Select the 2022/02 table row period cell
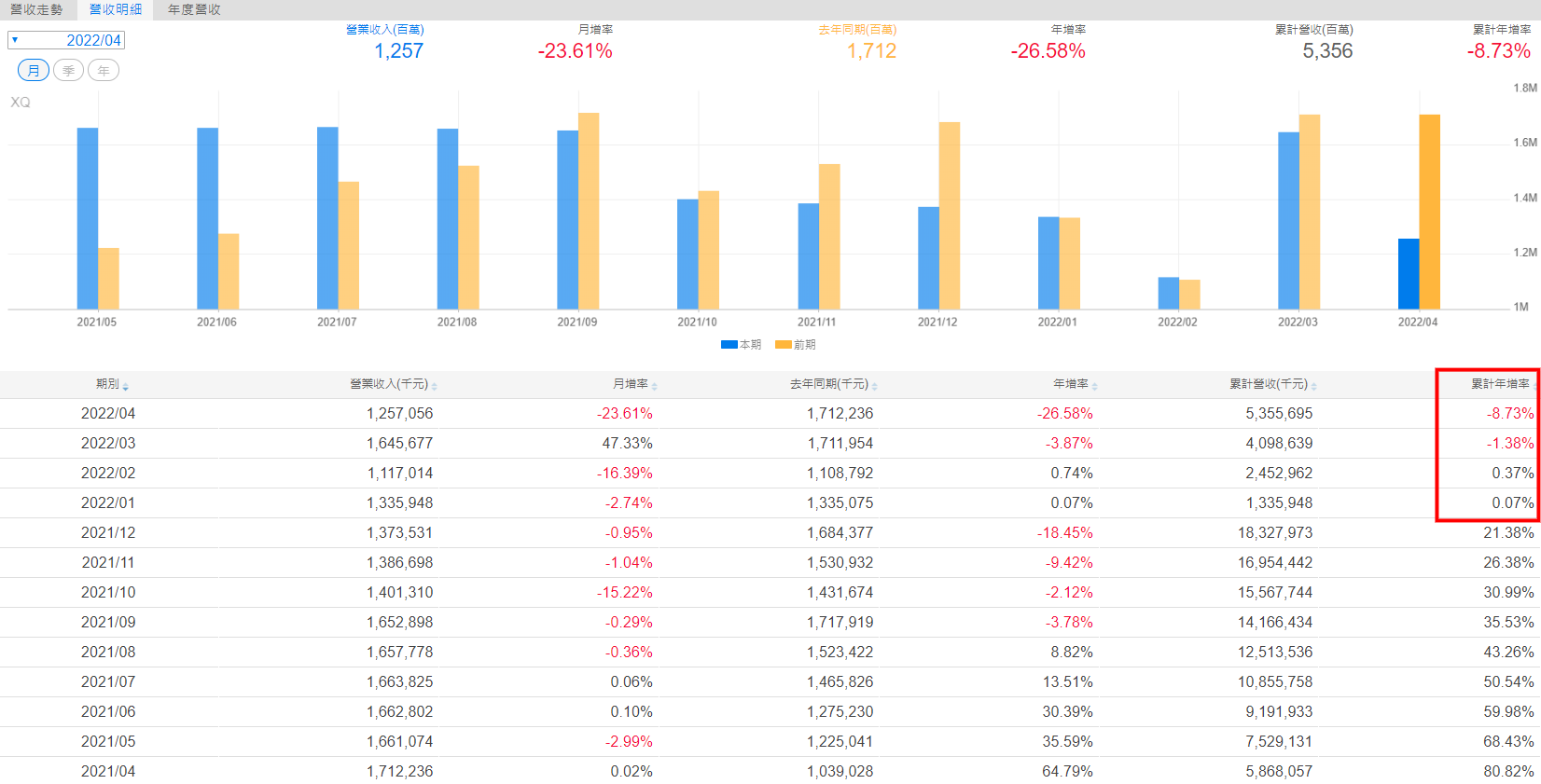Screen dimensions: 1541x784 click(x=108, y=473)
